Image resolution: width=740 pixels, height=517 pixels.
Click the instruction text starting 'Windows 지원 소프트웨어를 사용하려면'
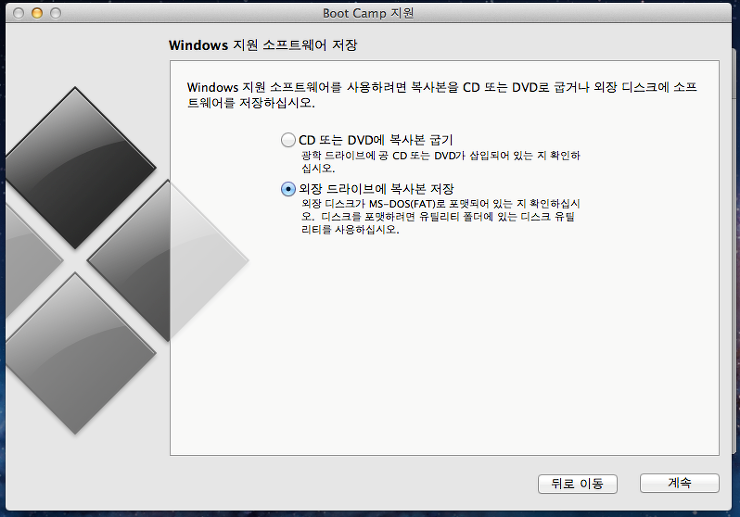point(442,95)
